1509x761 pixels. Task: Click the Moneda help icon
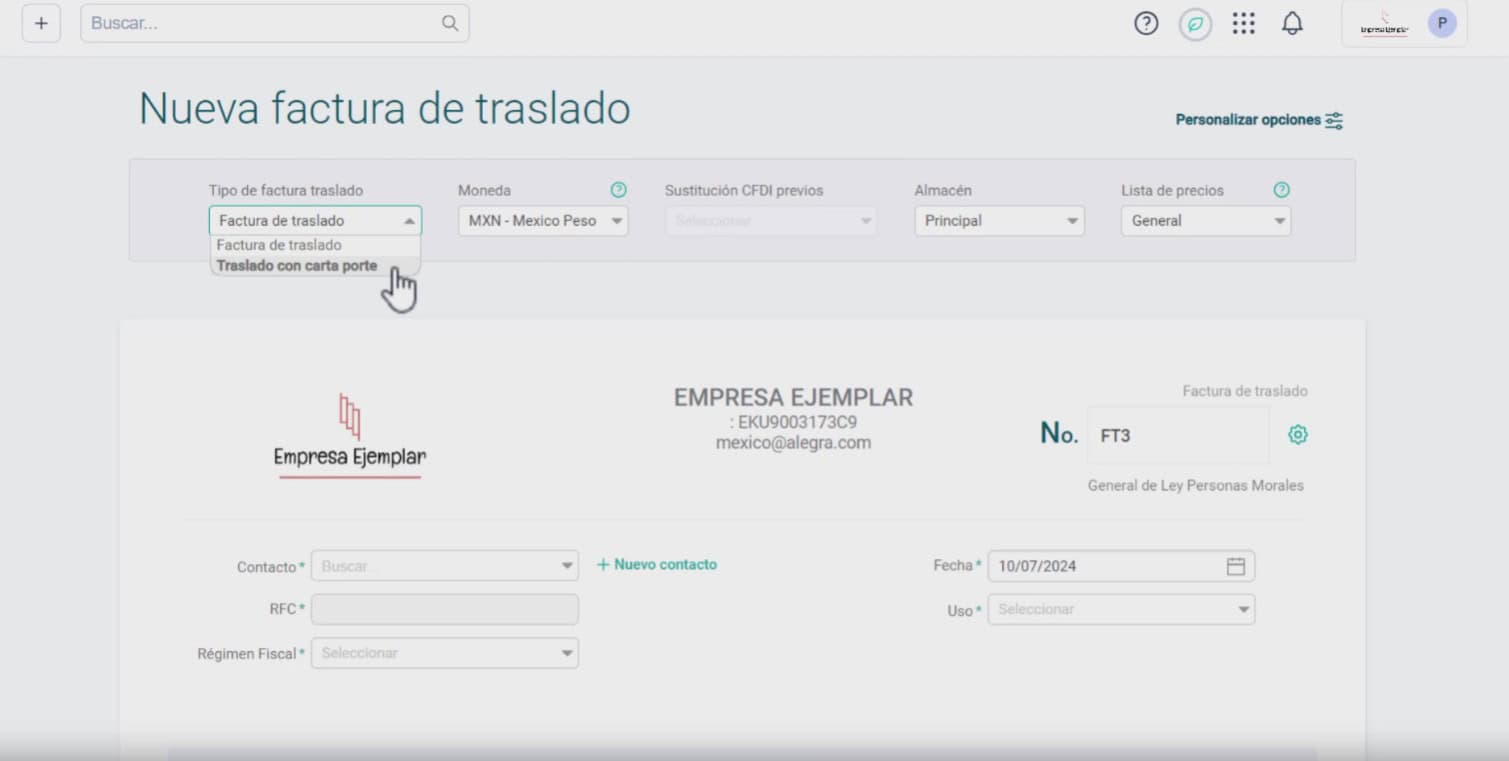point(618,190)
